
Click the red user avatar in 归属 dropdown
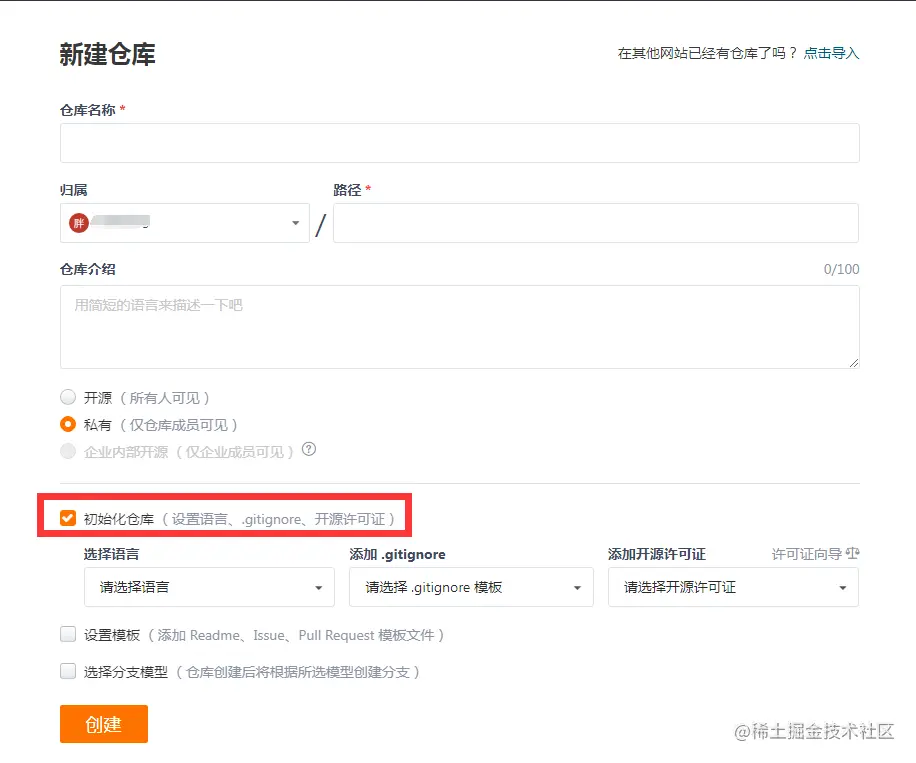(79, 223)
